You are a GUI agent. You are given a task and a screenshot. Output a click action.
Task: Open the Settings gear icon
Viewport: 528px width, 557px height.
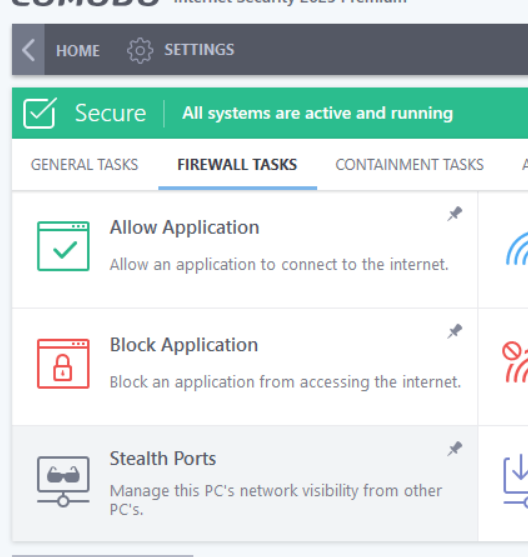(x=140, y=50)
